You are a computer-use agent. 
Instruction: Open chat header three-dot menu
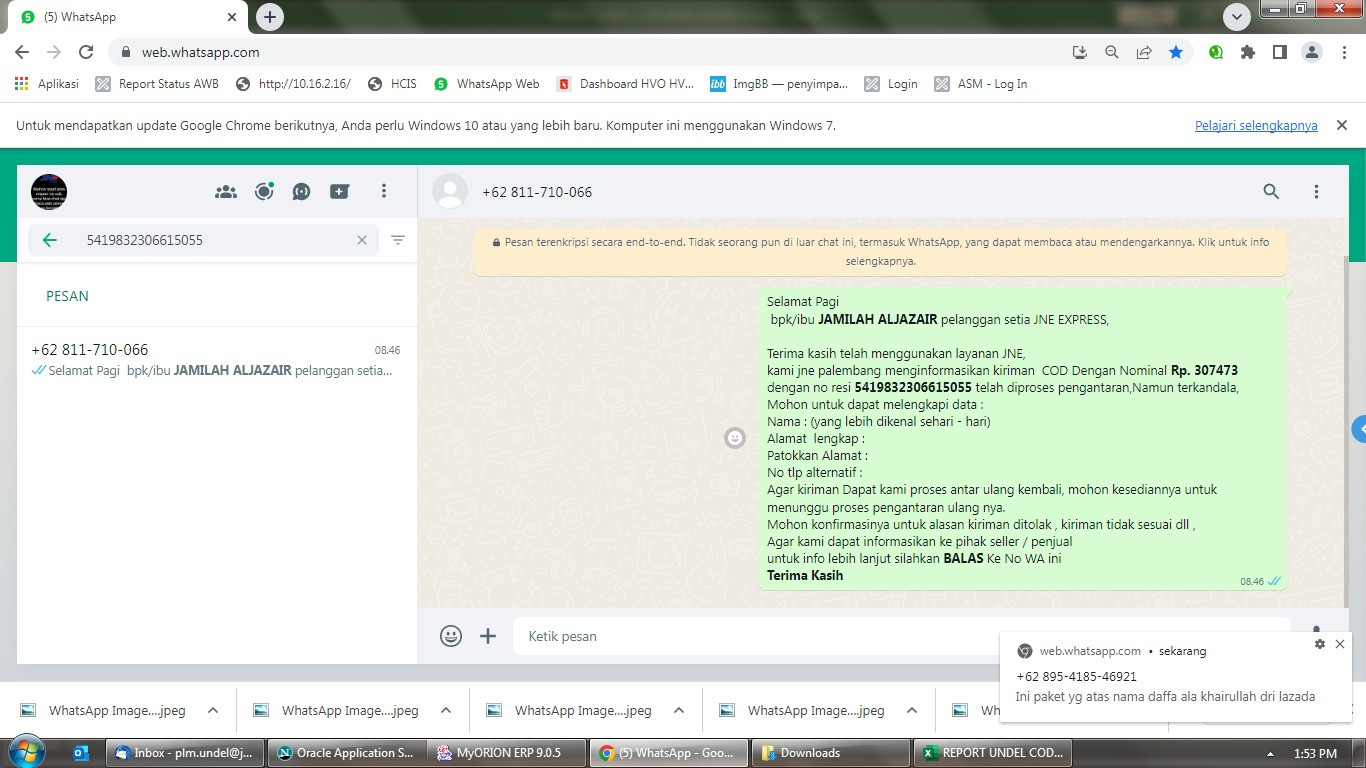[1316, 191]
